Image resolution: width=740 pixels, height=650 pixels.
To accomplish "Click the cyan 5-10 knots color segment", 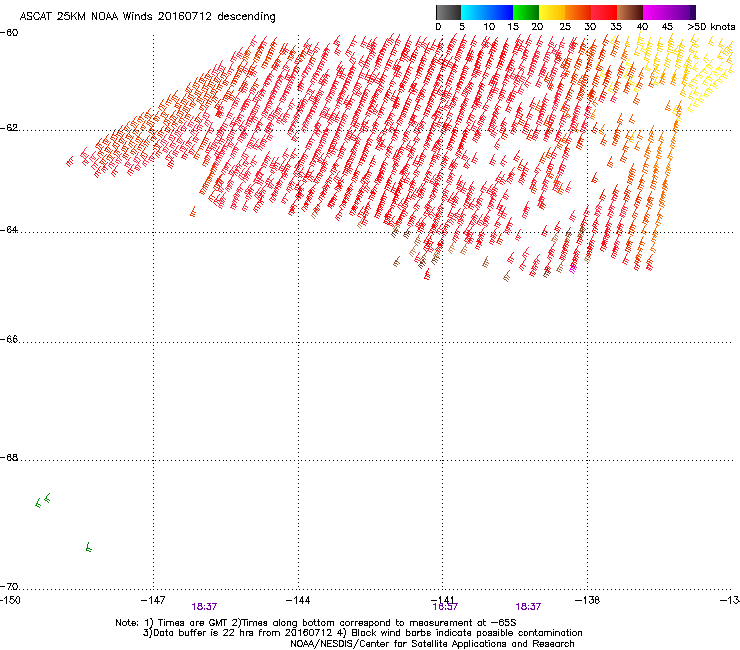I will pyautogui.click(x=474, y=12).
